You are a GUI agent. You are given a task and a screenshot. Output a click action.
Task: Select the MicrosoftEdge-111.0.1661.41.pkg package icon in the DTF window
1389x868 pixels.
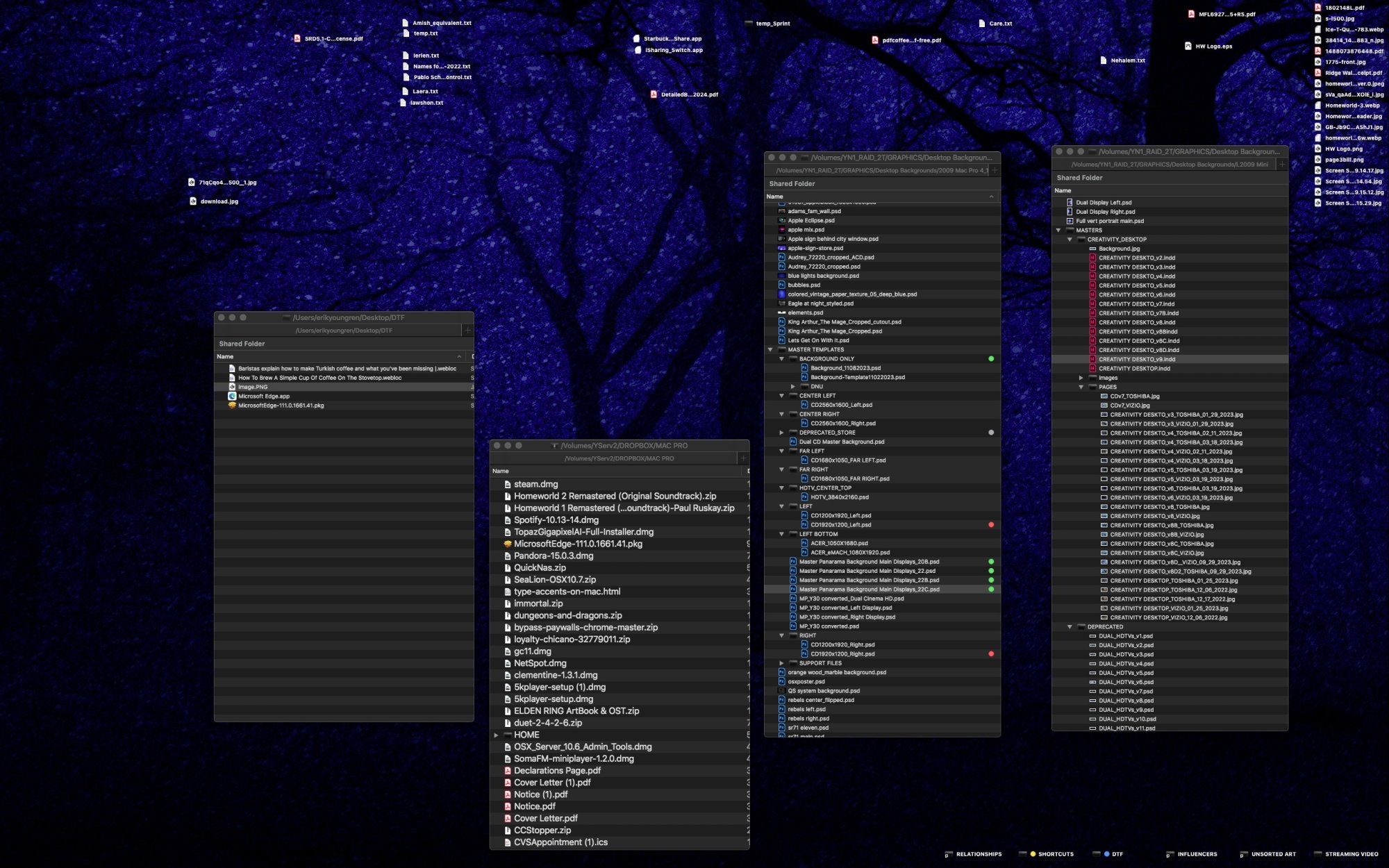[x=232, y=406]
